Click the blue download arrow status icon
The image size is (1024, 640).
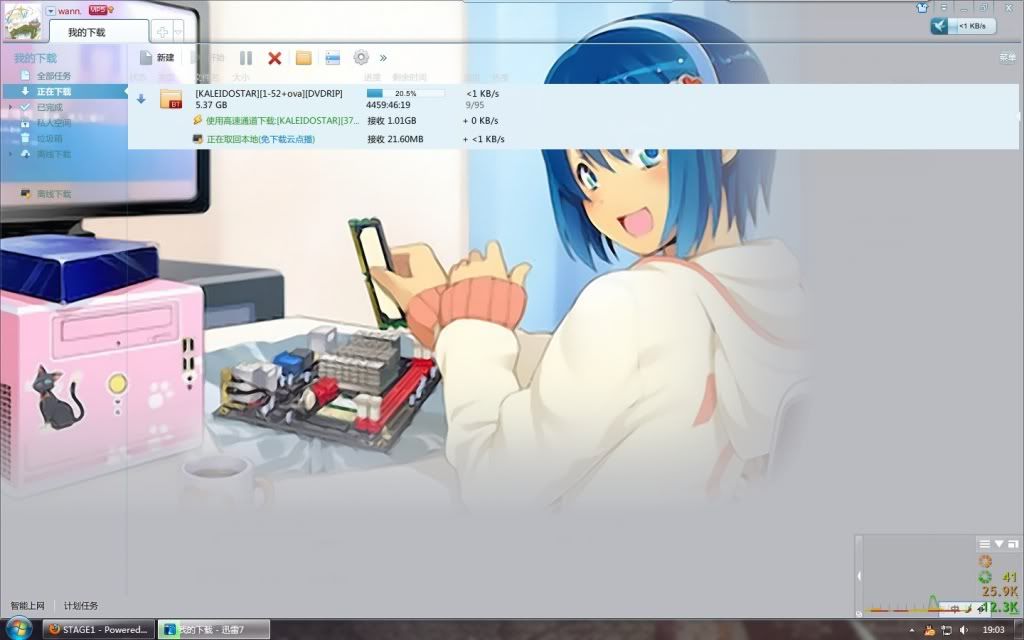[x=141, y=99]
